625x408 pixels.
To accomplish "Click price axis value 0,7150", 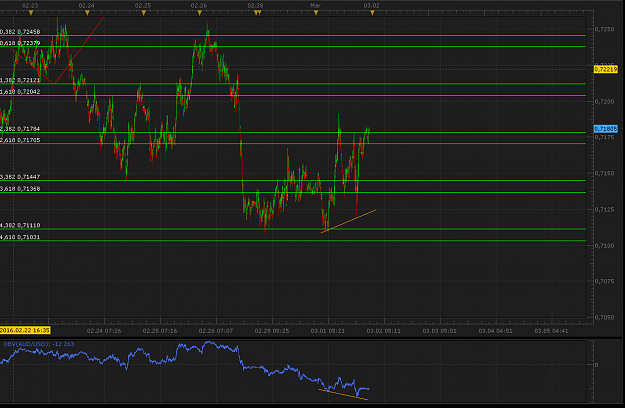I will point(604,173).
